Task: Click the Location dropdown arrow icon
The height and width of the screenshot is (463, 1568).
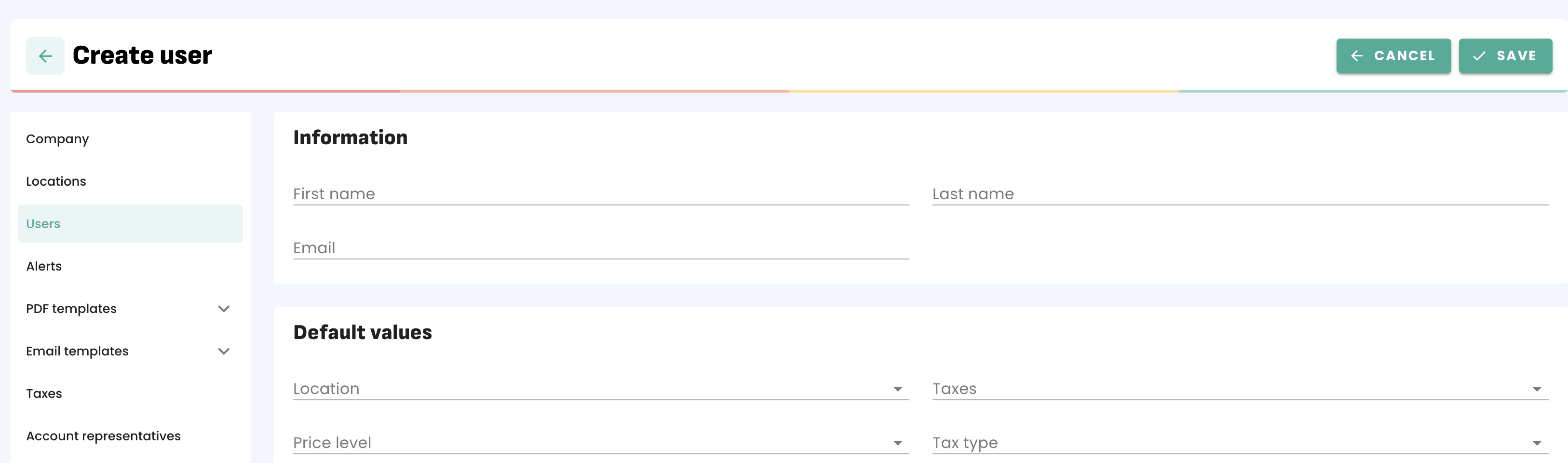Action: click(x=897, y=389)
